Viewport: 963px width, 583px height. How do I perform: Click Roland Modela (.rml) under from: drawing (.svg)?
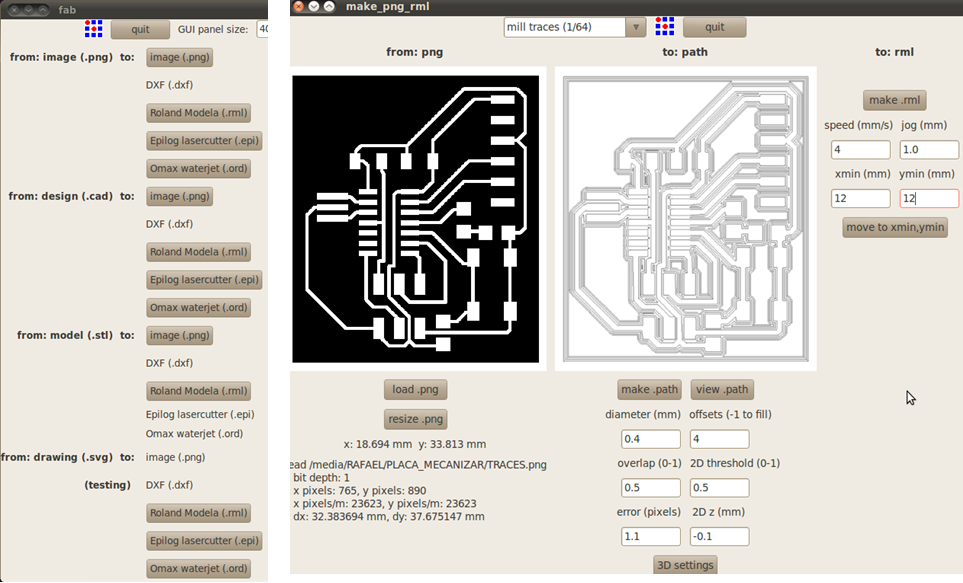(198, 513)
